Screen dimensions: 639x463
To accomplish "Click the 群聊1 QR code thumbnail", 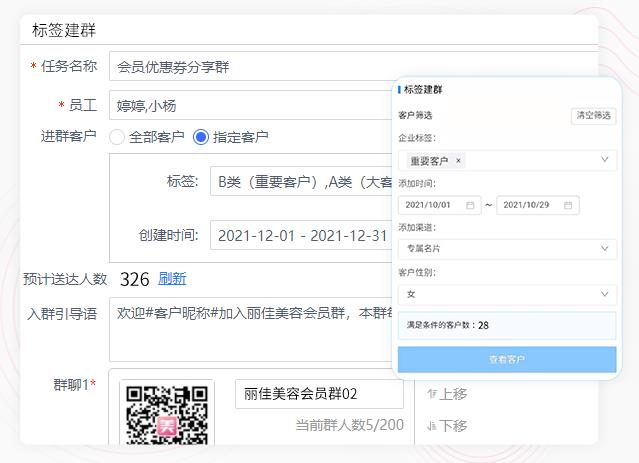I will 167,414.
